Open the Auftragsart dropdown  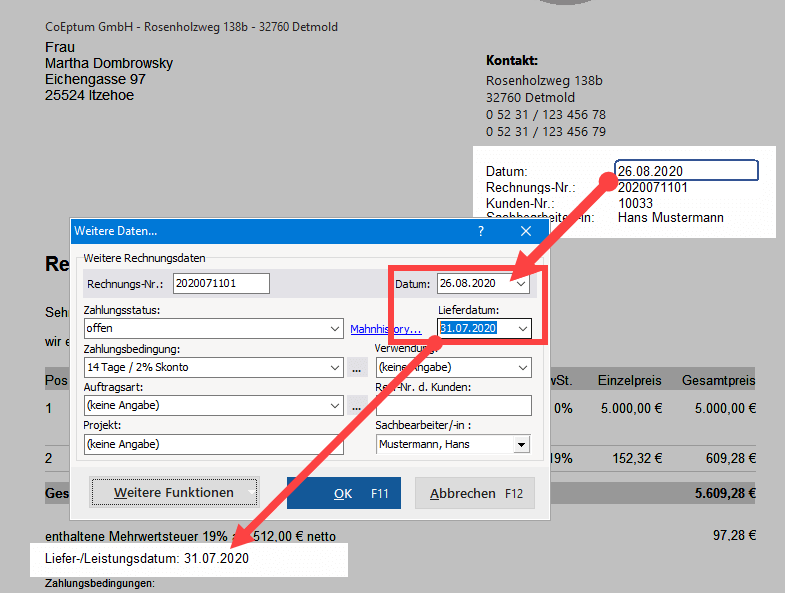334,405
